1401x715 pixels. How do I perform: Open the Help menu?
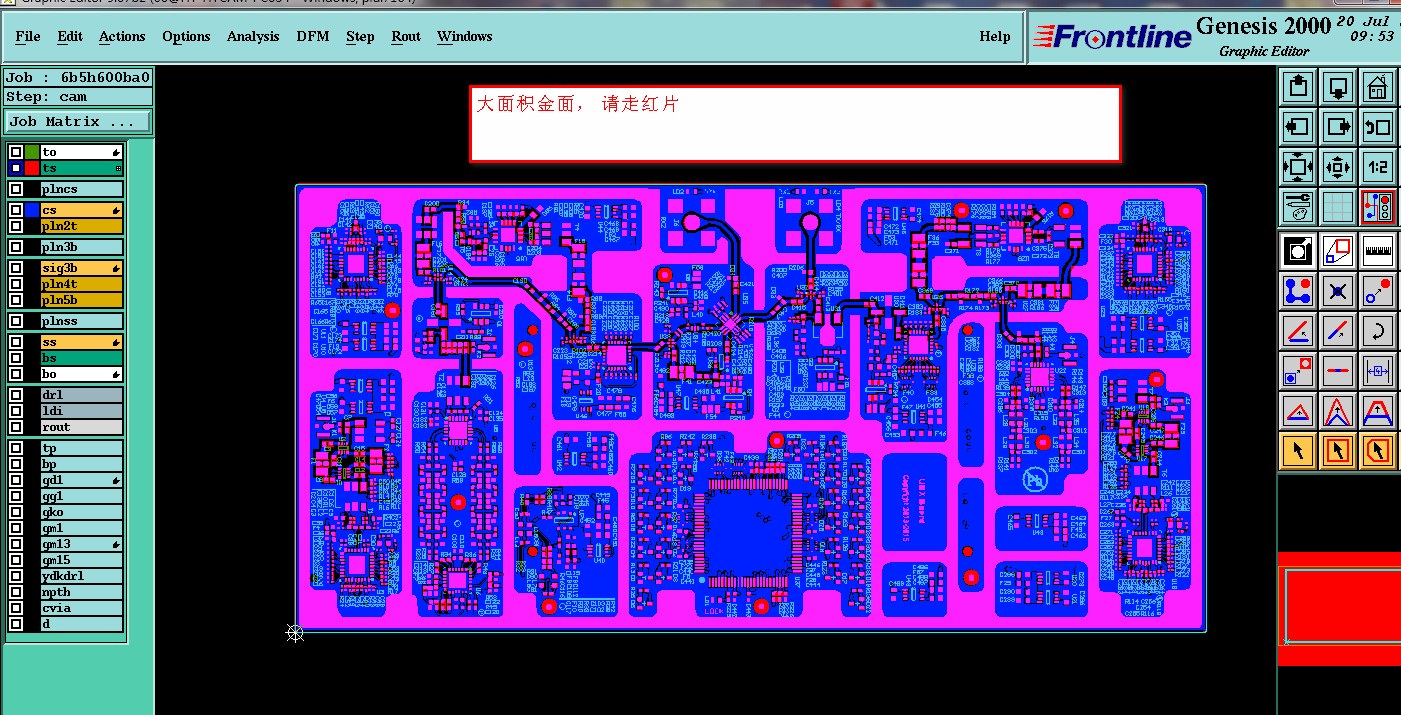994,36
